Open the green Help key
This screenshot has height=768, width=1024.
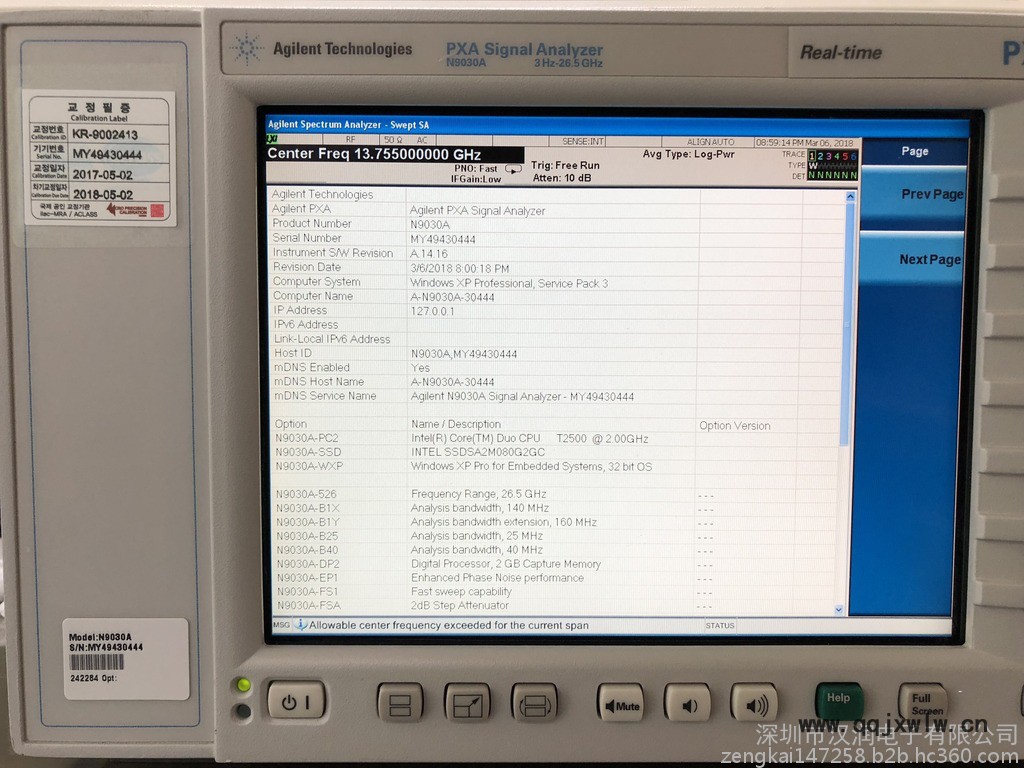(x=839, y=701)
